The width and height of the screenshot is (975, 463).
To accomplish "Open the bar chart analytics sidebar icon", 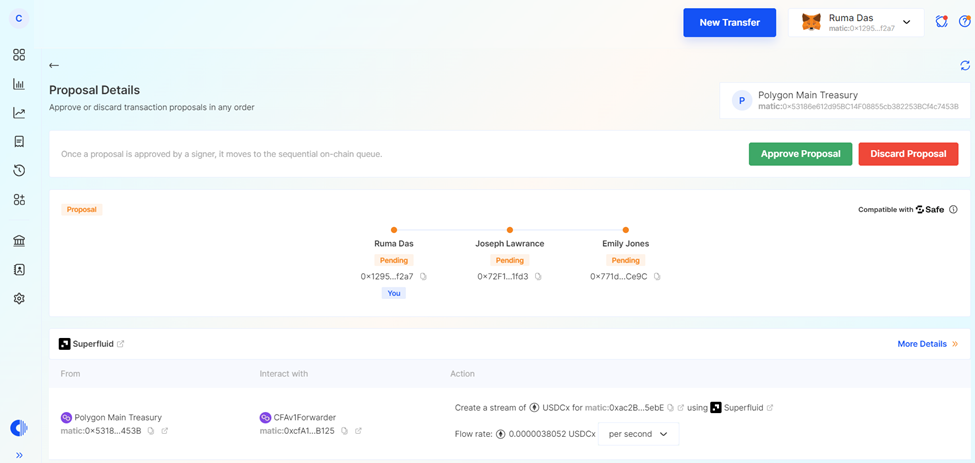I will [19, 84].
